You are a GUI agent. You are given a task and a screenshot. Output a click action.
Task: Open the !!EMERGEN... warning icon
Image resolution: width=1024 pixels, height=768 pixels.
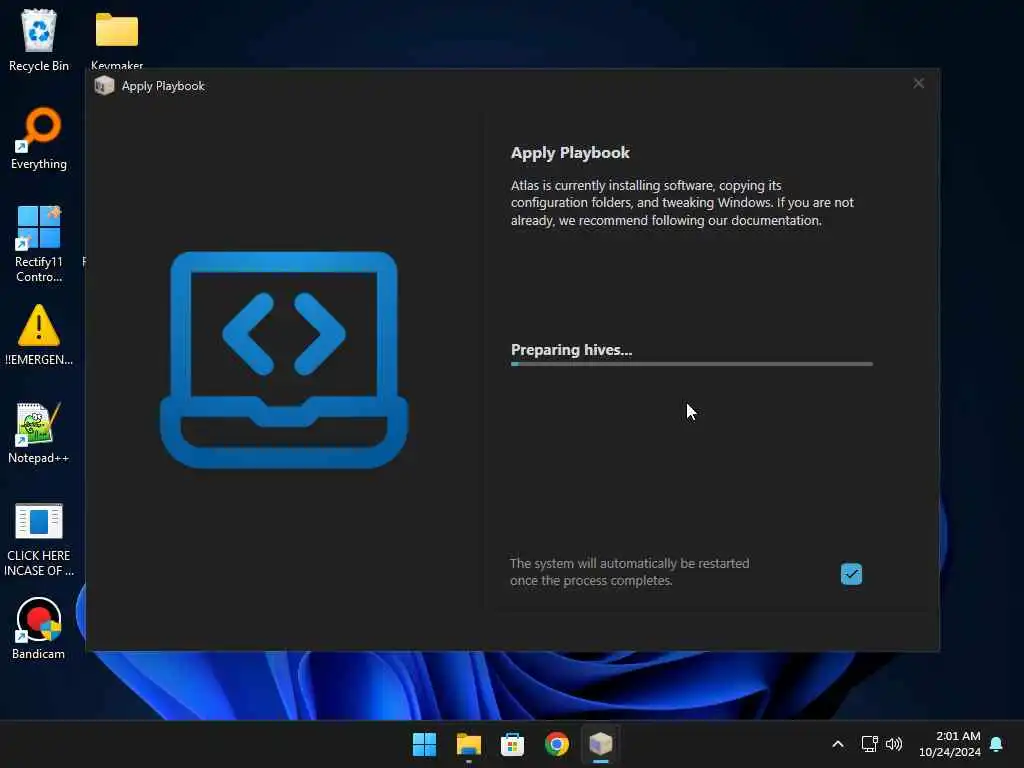point(39,334)
